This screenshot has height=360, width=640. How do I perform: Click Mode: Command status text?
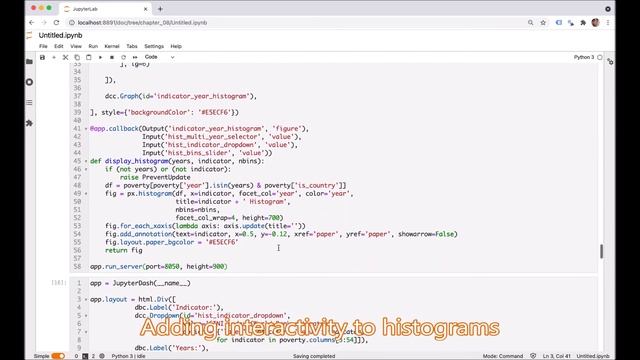coord(502,356)
